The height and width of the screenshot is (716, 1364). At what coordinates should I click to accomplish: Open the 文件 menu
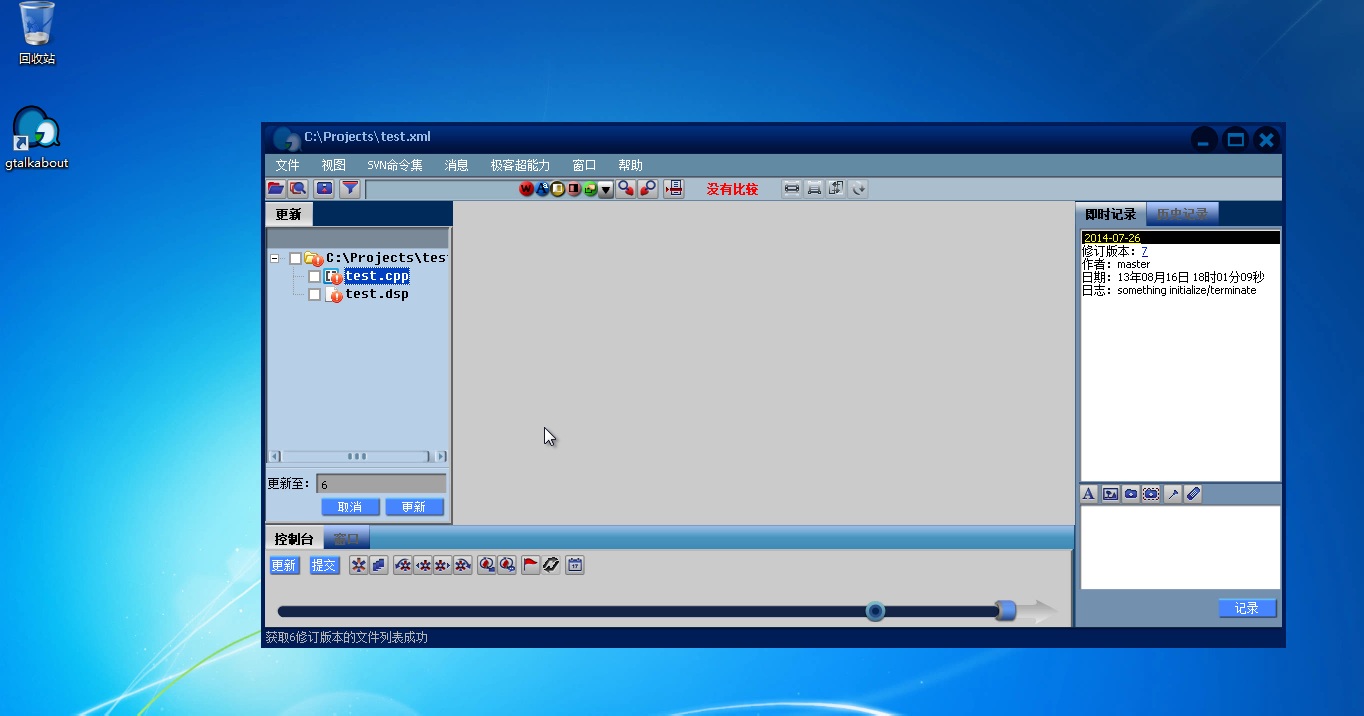287,165
